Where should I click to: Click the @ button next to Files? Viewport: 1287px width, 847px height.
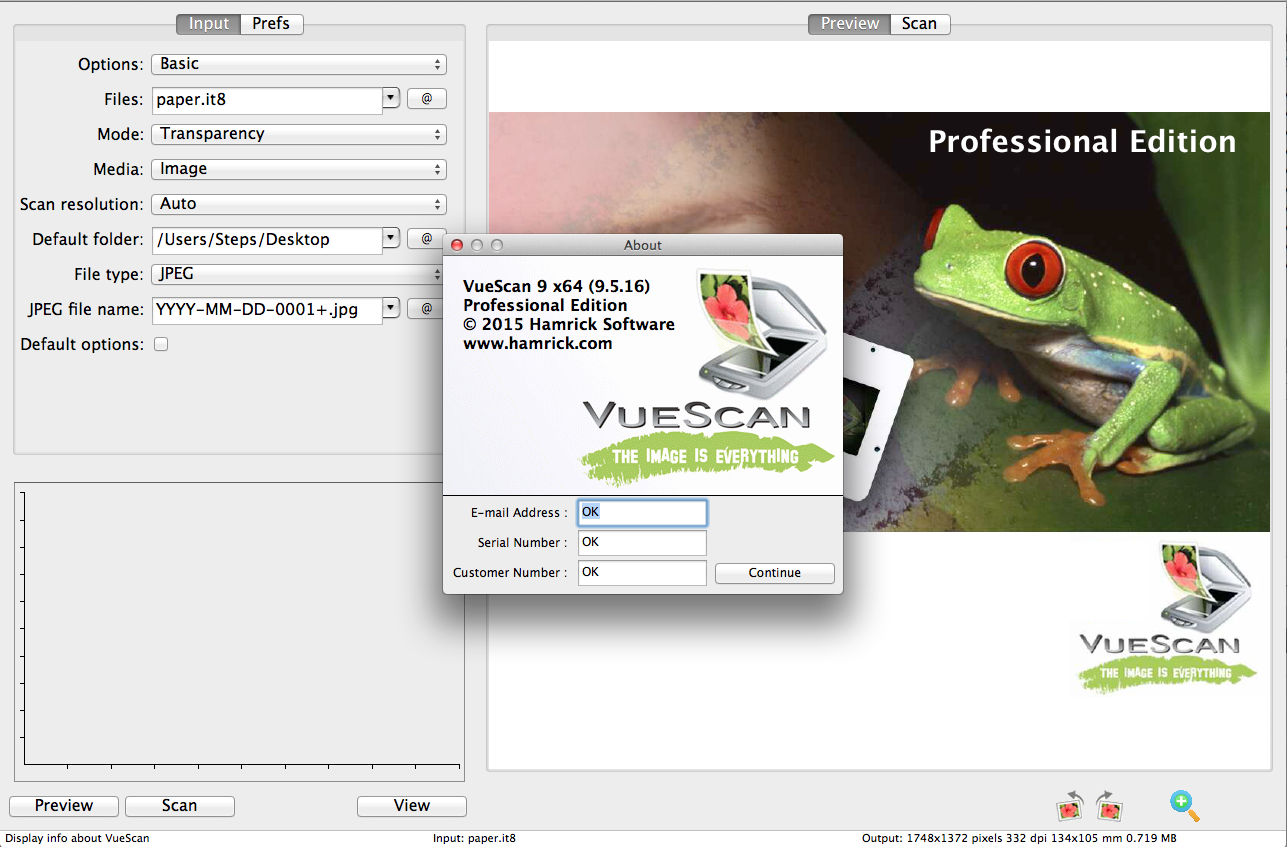pyautogui.click(x=427, y=99)
